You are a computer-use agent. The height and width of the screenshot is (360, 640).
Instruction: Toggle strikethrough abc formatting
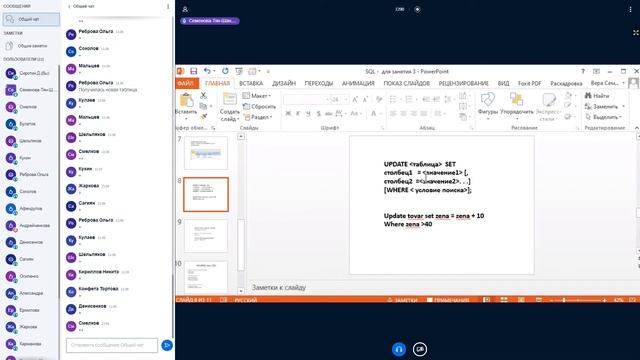[329, 113]
